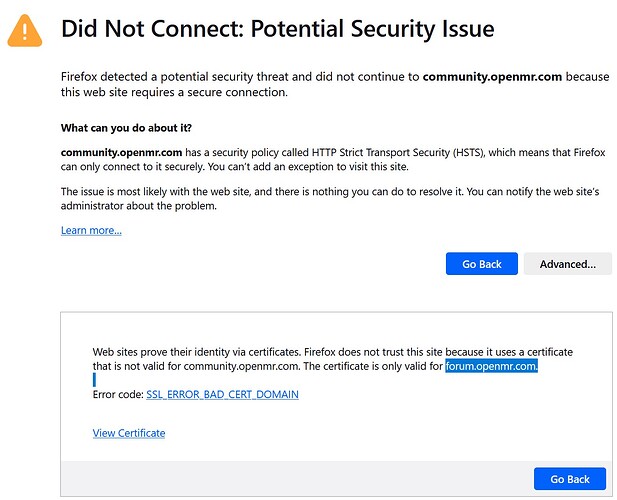The image size is (617, 500).
Task: Click the notify the web site's administrator sentence
Action: pos(330,199)
